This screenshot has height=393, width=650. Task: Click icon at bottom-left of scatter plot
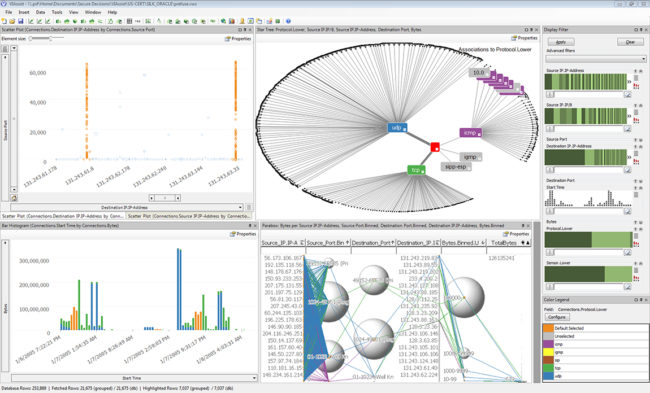[x=14, y=198]
